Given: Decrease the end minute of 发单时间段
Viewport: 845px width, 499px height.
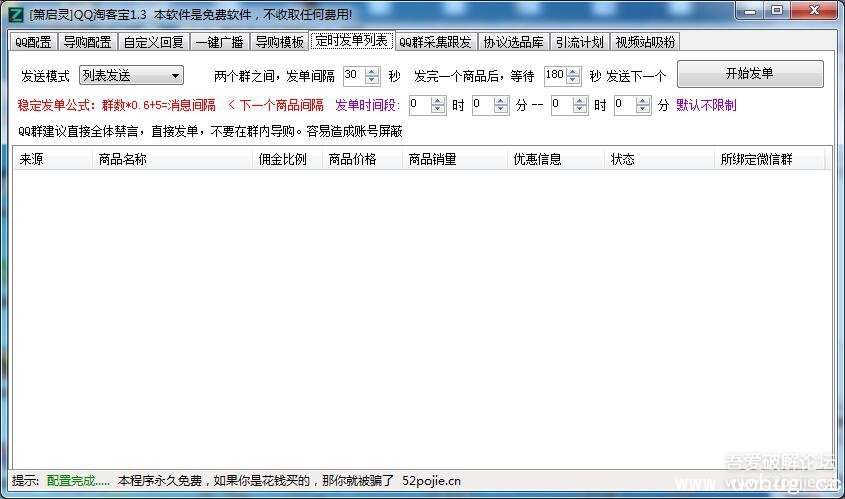Looking at the screenshot, I should coord(642,109).
